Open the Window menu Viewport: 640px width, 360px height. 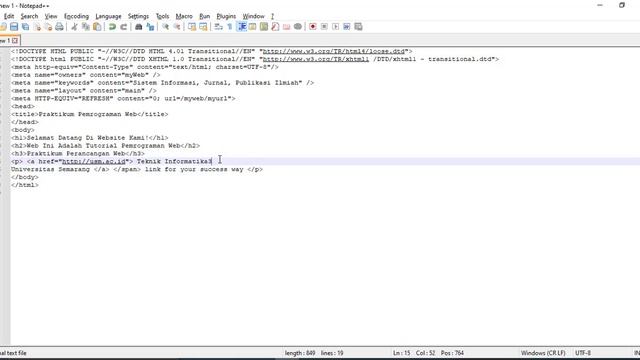pos(253,16)
